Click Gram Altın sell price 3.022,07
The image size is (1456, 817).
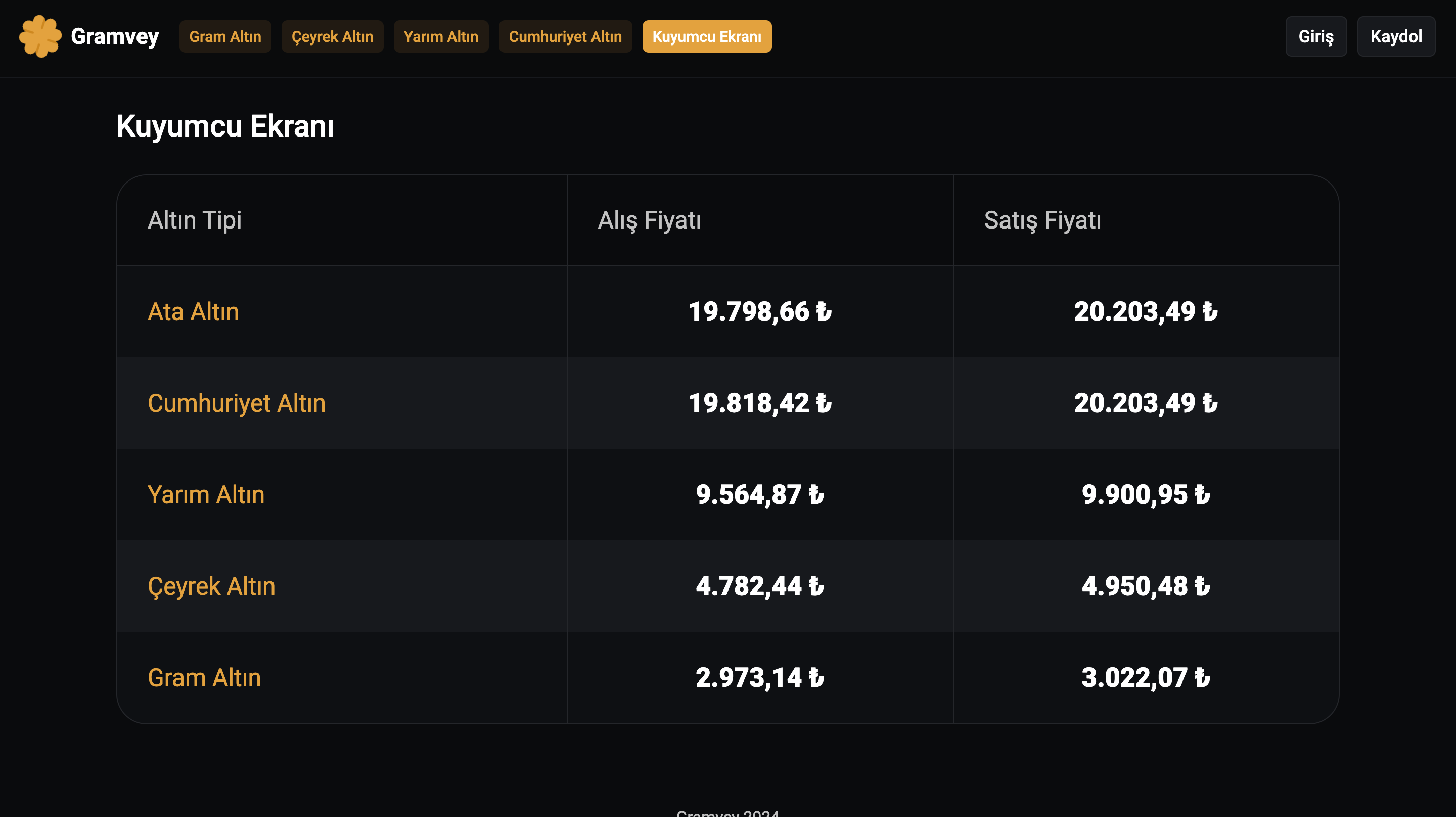[1145, 678]
